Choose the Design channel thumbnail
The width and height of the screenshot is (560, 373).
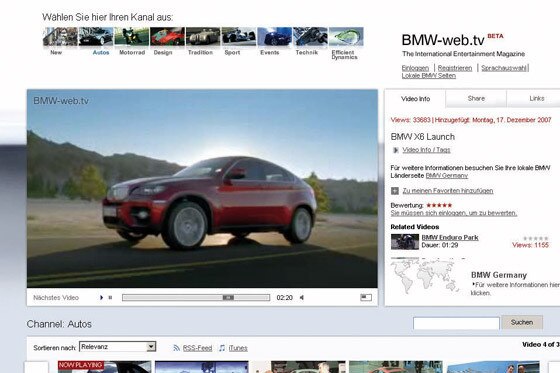coord(167,36)
